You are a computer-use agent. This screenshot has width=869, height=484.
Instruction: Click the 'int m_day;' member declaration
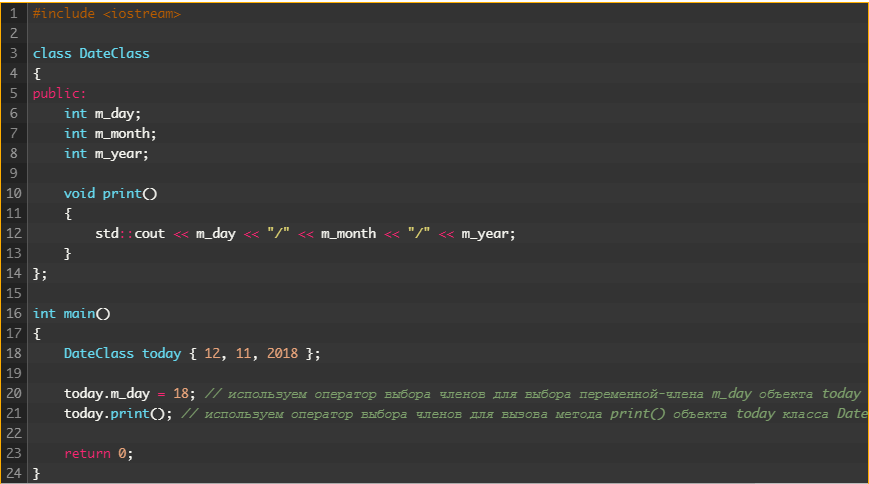[103, 114]
